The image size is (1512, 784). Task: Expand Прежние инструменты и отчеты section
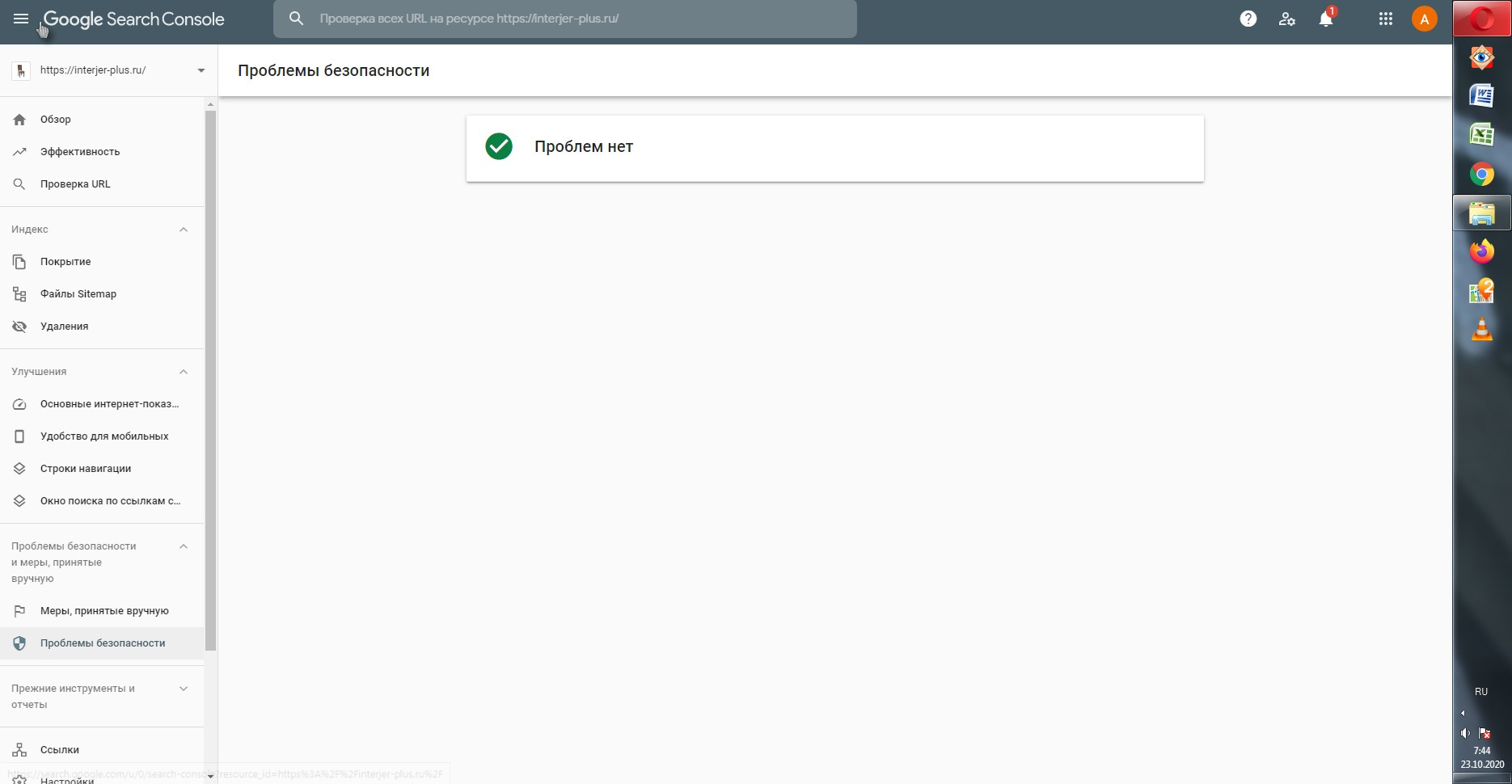coord(184,689)
